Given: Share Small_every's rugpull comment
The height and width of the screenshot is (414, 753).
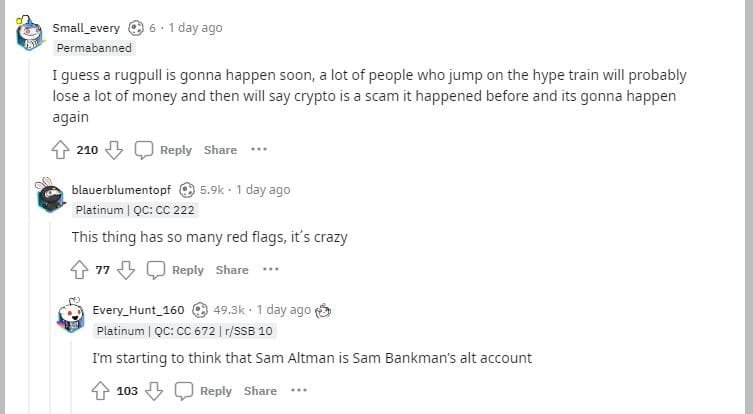Looking at the screenshot, I should pyautogui.click(x=220, y=150).
